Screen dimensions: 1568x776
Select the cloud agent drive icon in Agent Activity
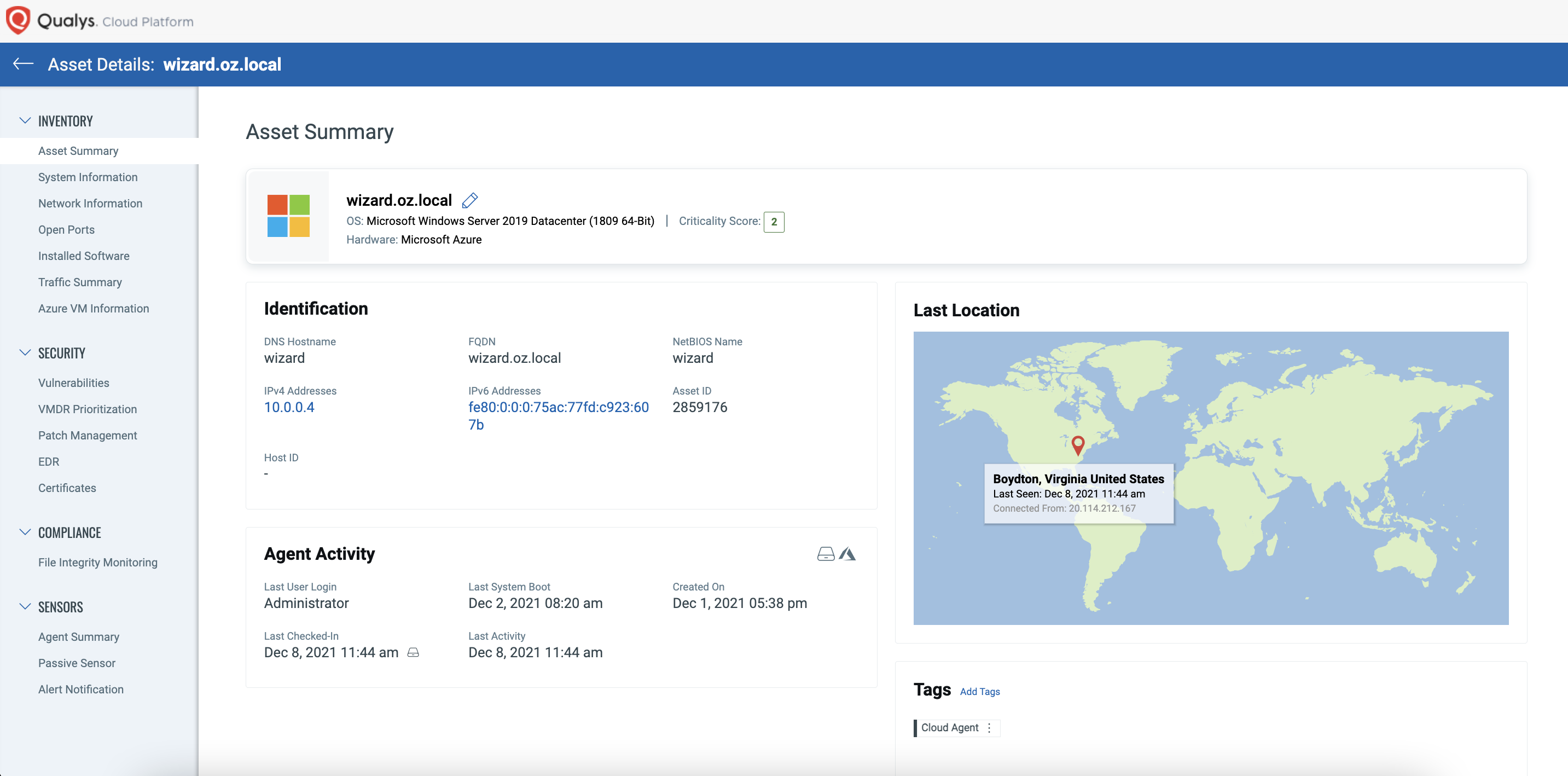826,553
